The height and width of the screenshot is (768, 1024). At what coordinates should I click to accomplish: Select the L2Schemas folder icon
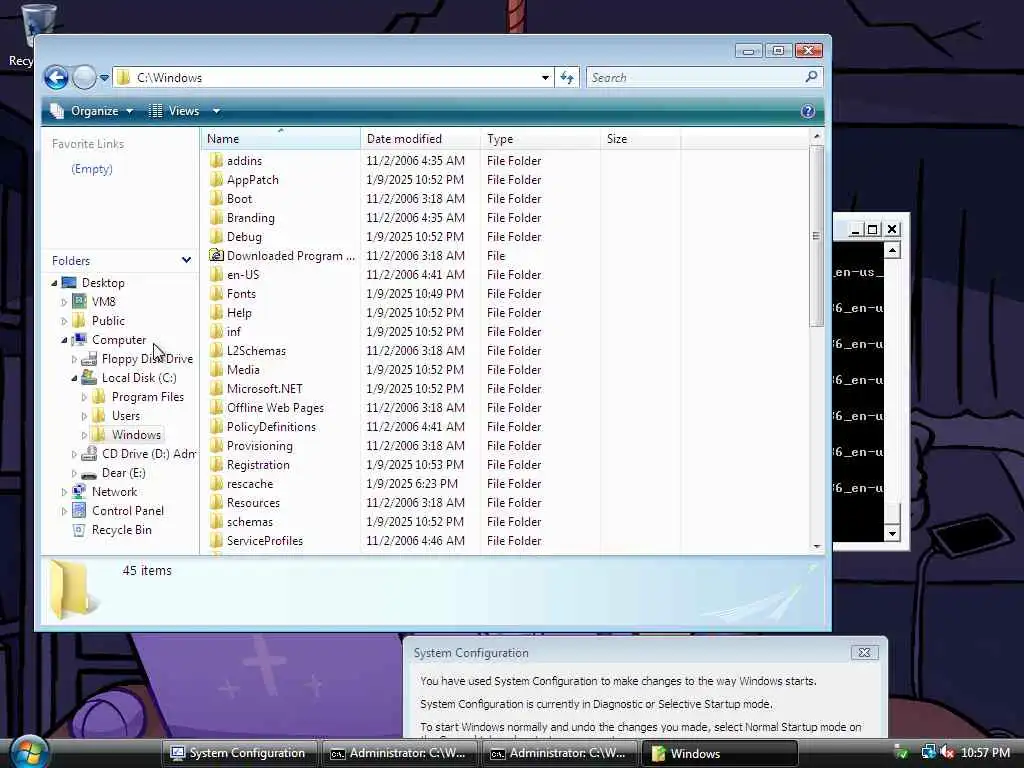(216, 351)
